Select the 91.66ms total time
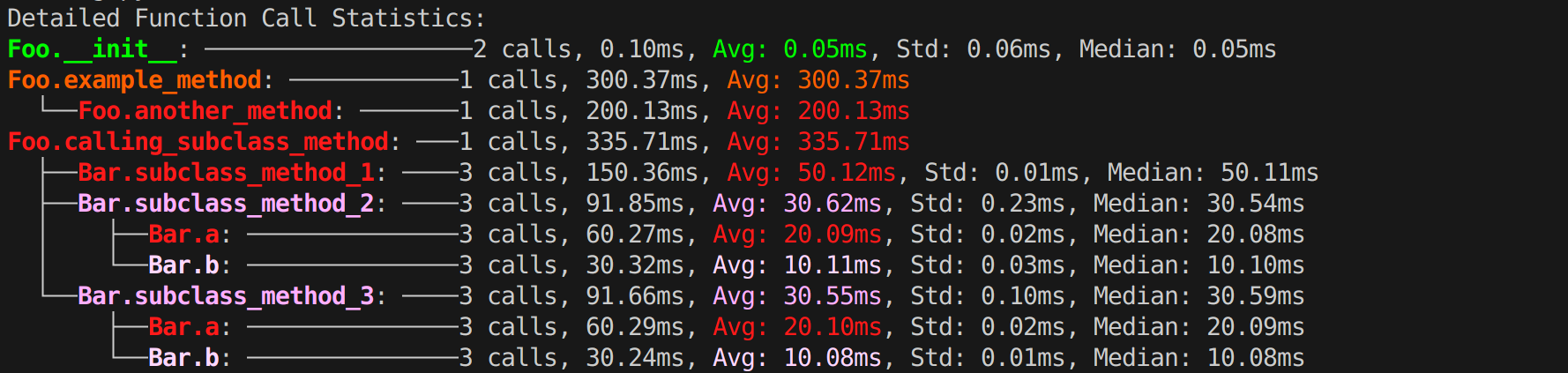 point(635,296)
